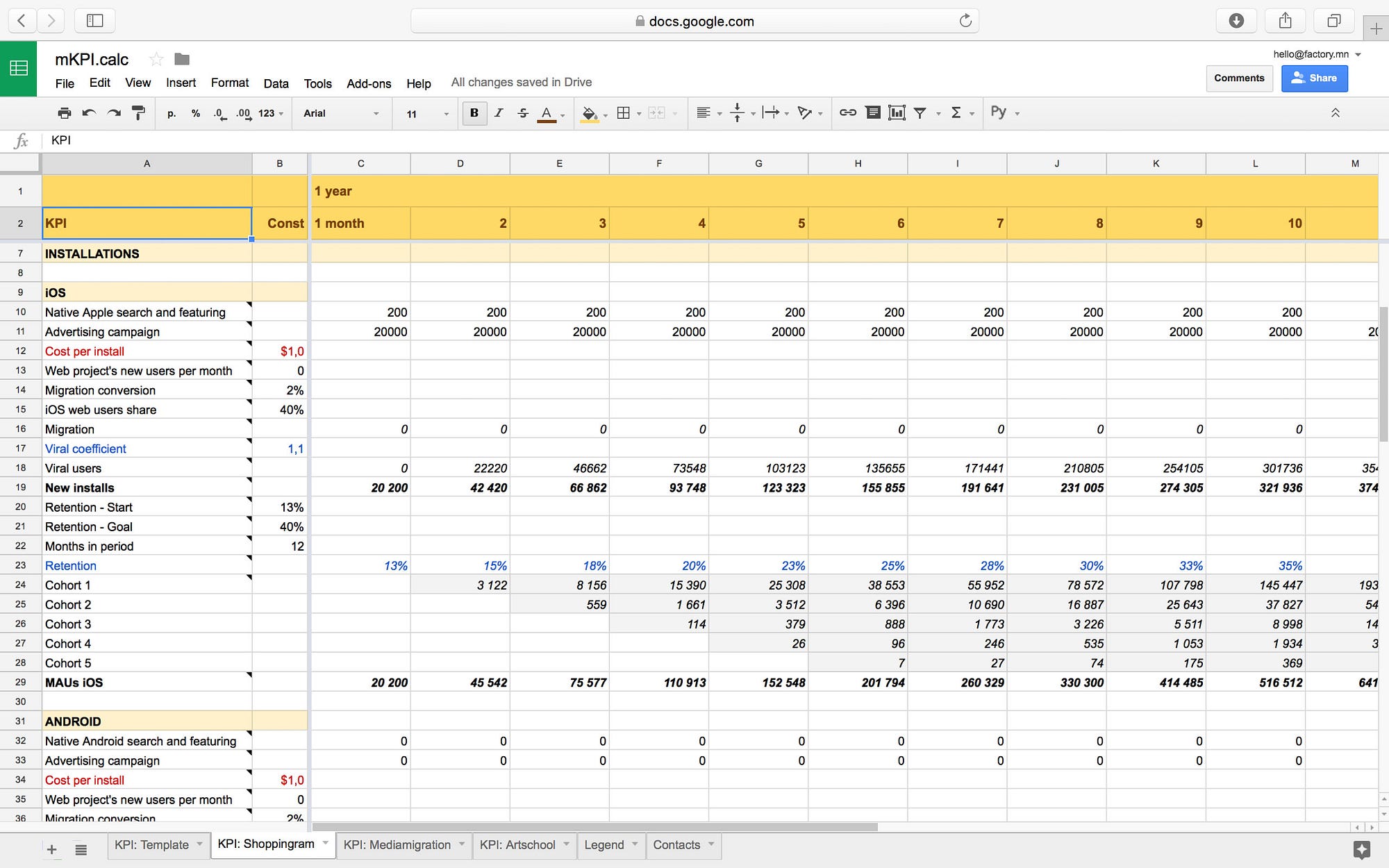Click the insert link icon
This screenshot has height=868, width=1389.
point(847,112)
